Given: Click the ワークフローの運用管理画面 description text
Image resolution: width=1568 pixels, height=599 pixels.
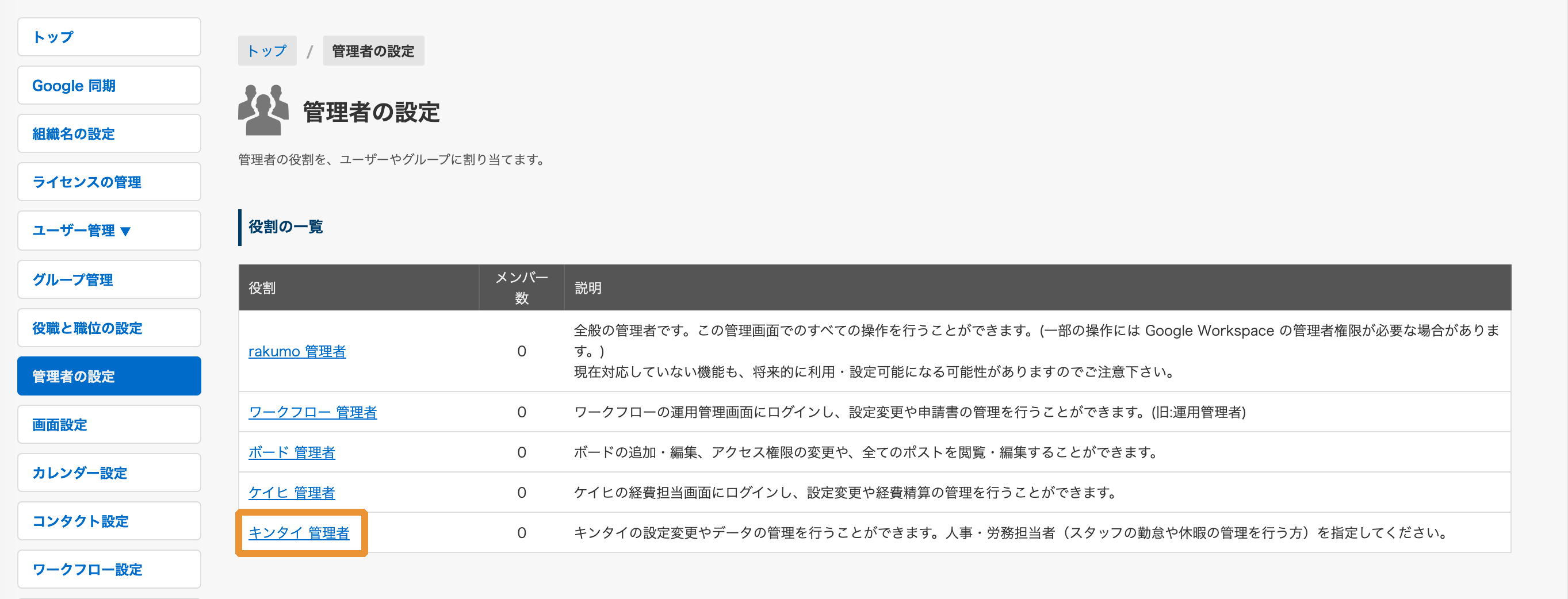Looking at the screenshot, I should (910, 412).
